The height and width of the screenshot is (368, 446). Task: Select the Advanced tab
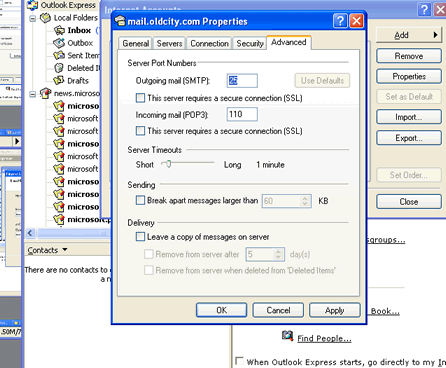point(289,42)
